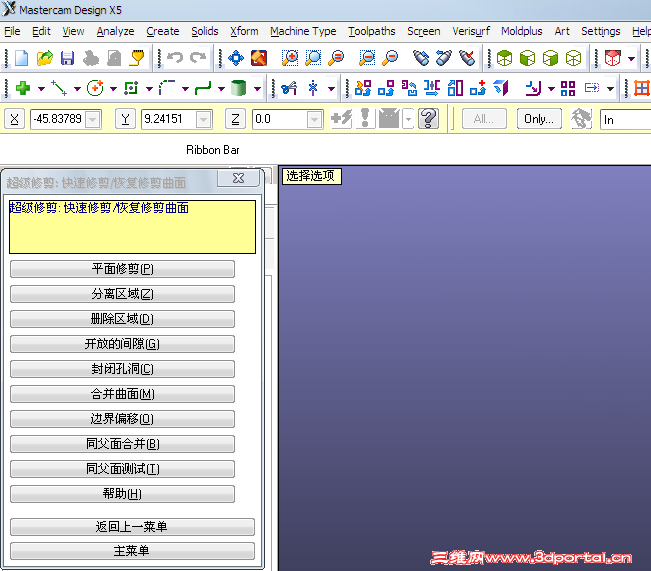This screenshot has width=651, height=571.
Task: Close the 超级修剪 dialog panel
Action: coord(238,178)
